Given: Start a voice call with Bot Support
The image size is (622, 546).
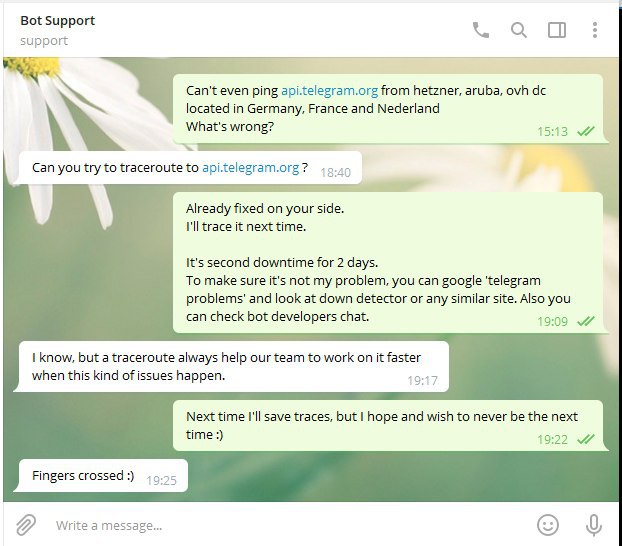Looking at the screenshot, I should coord(481,30).
